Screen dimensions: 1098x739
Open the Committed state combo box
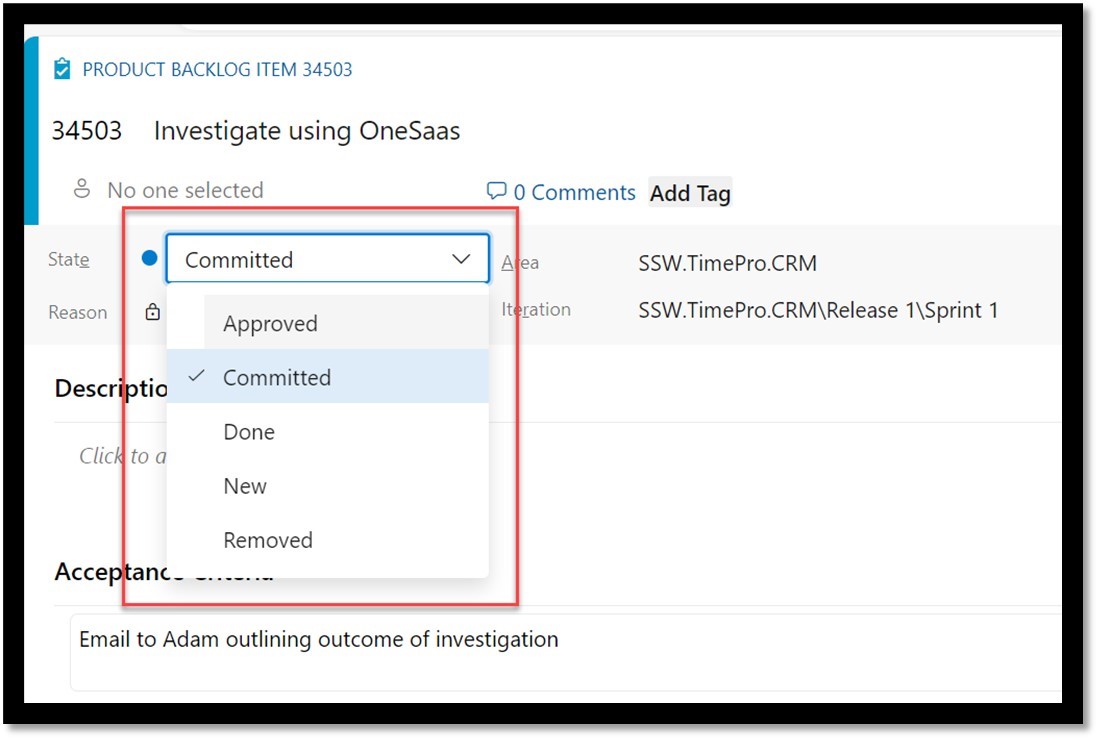click(x=310, y=260)
